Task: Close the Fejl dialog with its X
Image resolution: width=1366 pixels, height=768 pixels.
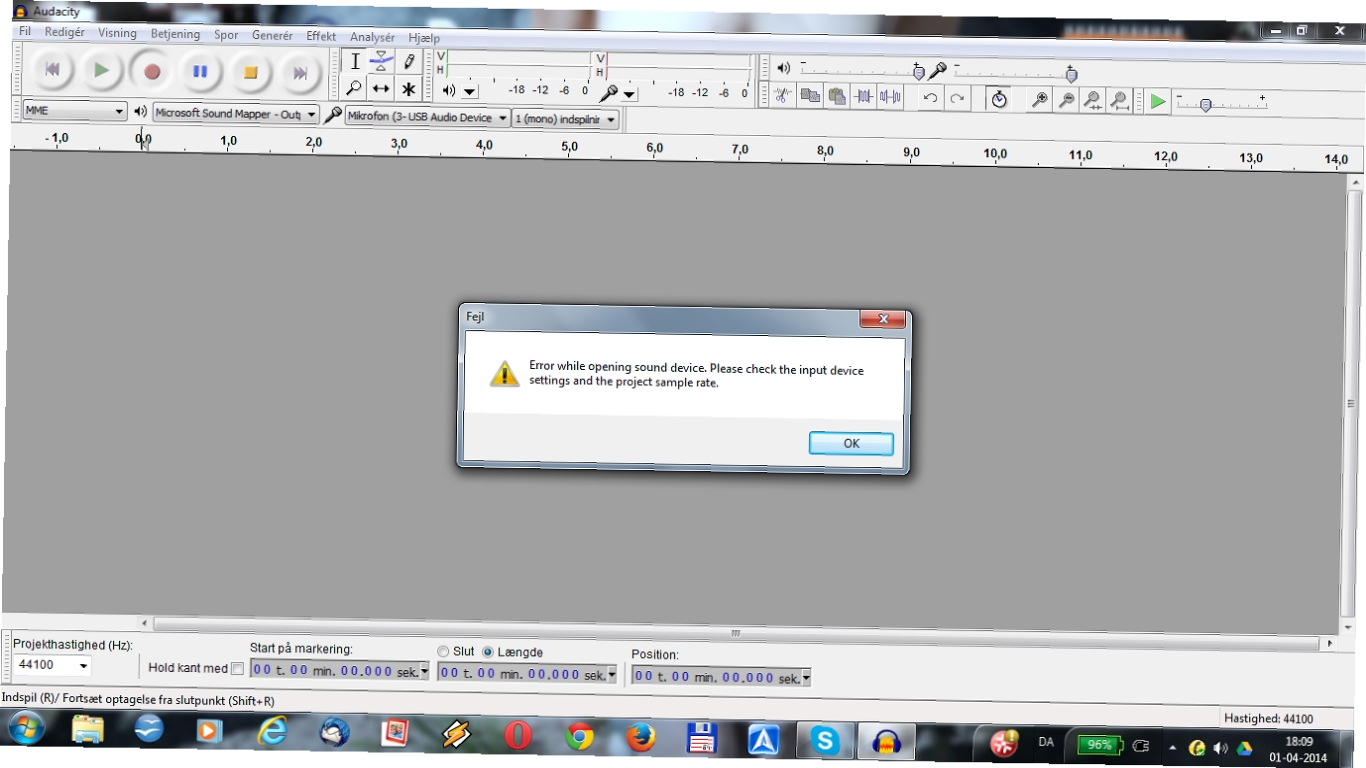Action: [x=883, y=319]
